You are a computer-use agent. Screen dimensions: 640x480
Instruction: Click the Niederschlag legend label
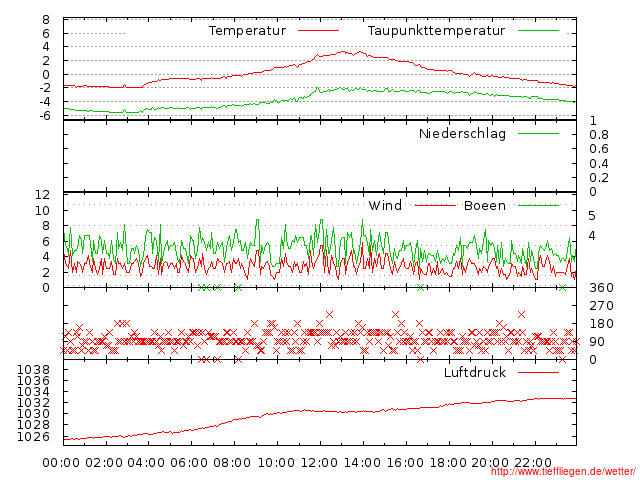click(462, 133)
